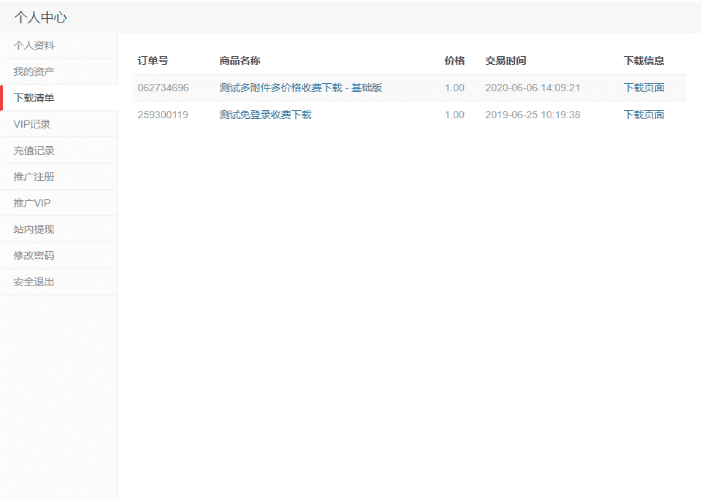The width and height of the screenshot is (702, 500).
Task: Open the VIP记录 page
Action: [x=32, y=125]
